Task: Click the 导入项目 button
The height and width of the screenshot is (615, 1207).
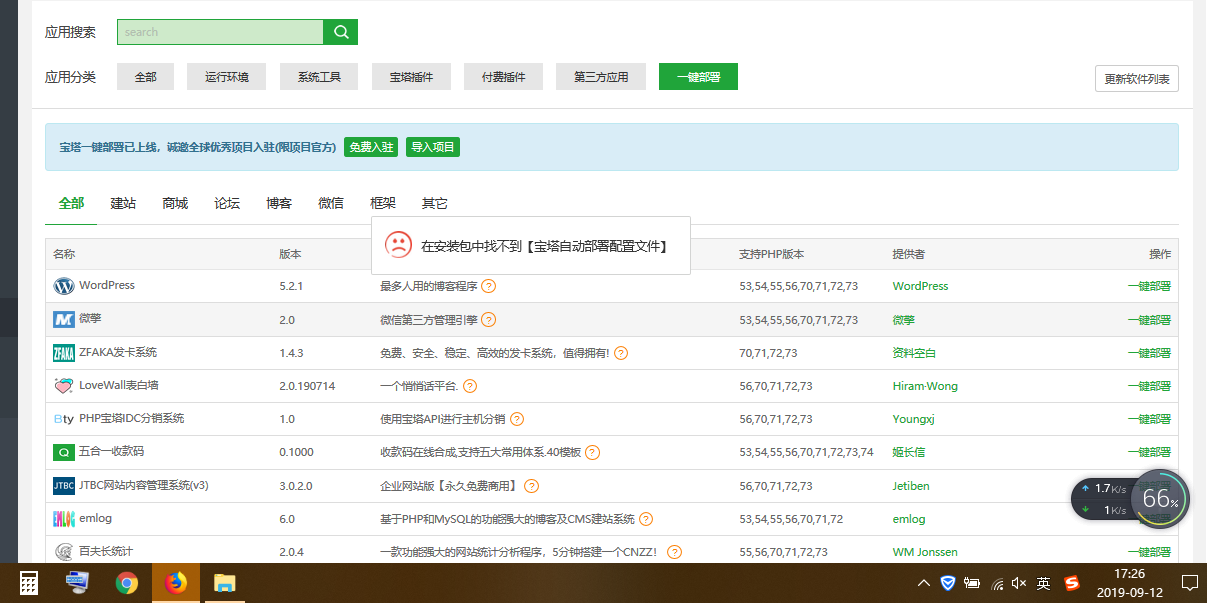Action: pos(433,147)
